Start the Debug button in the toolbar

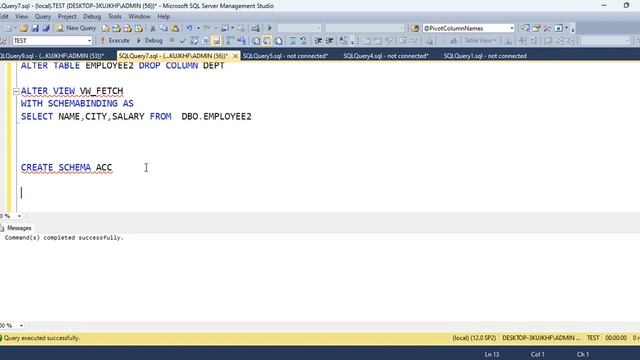point(149,40)
